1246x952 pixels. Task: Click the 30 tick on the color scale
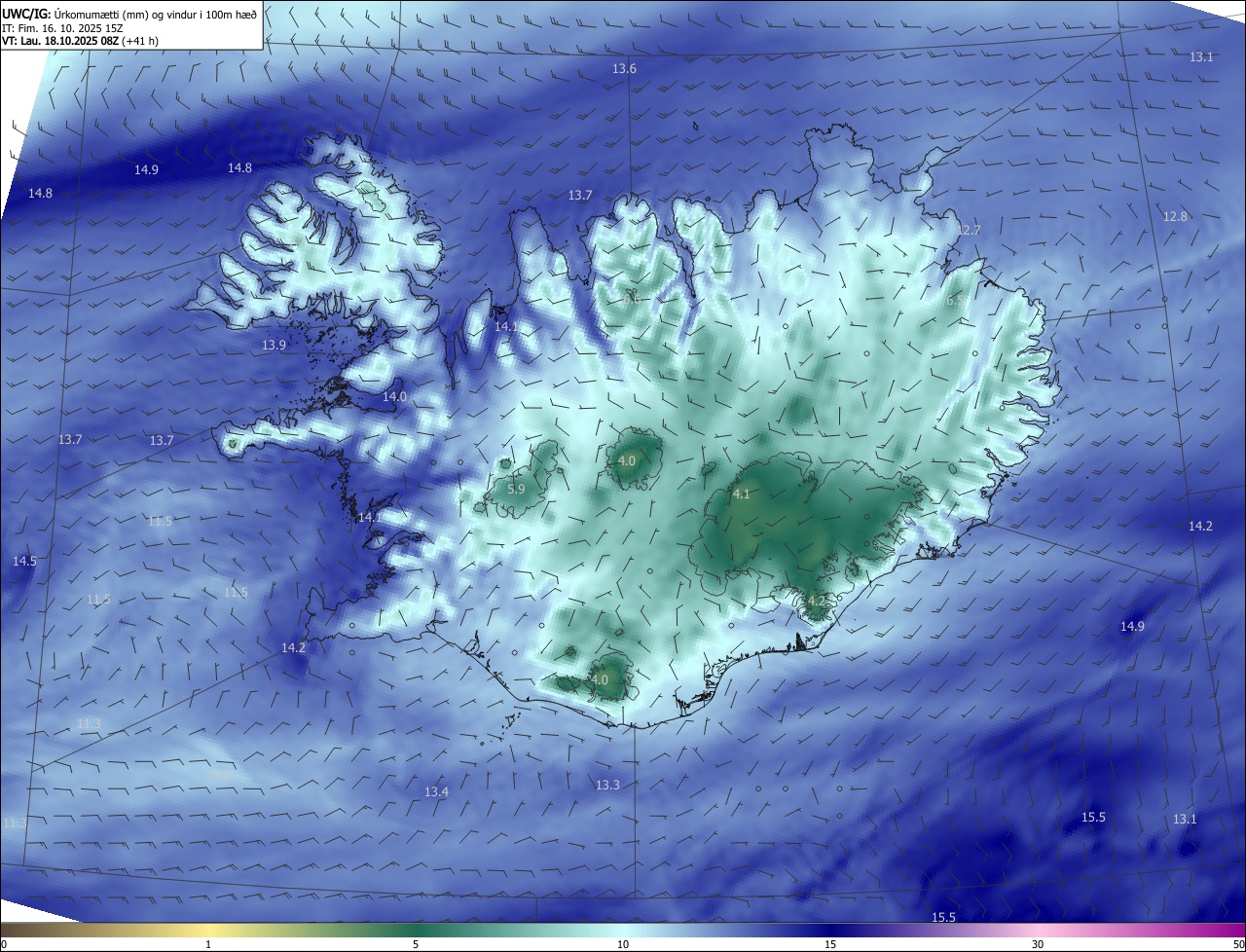pyautogui.click(x=1038, y=944)
